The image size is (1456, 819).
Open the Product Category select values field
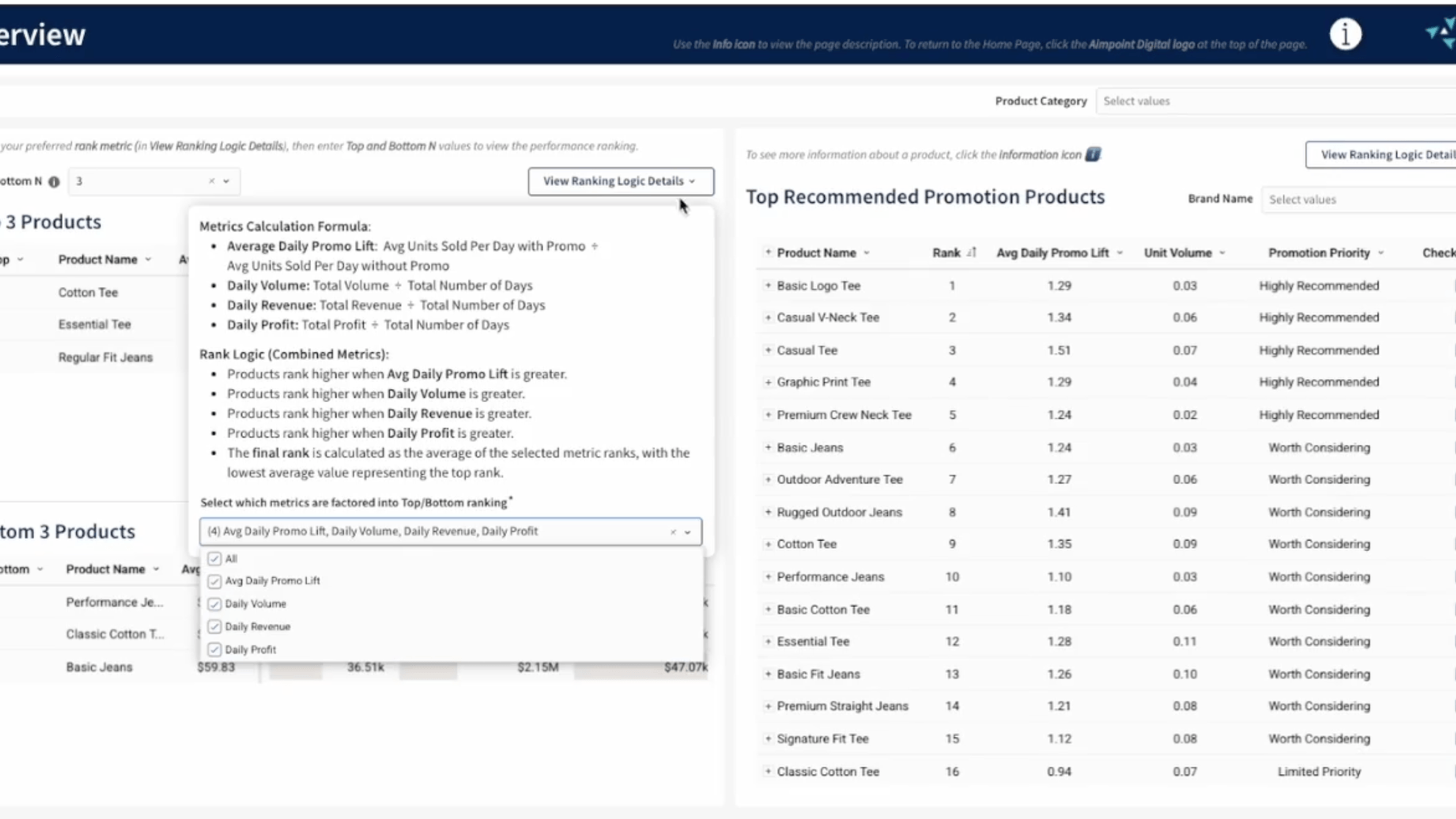coord(1276,101)
